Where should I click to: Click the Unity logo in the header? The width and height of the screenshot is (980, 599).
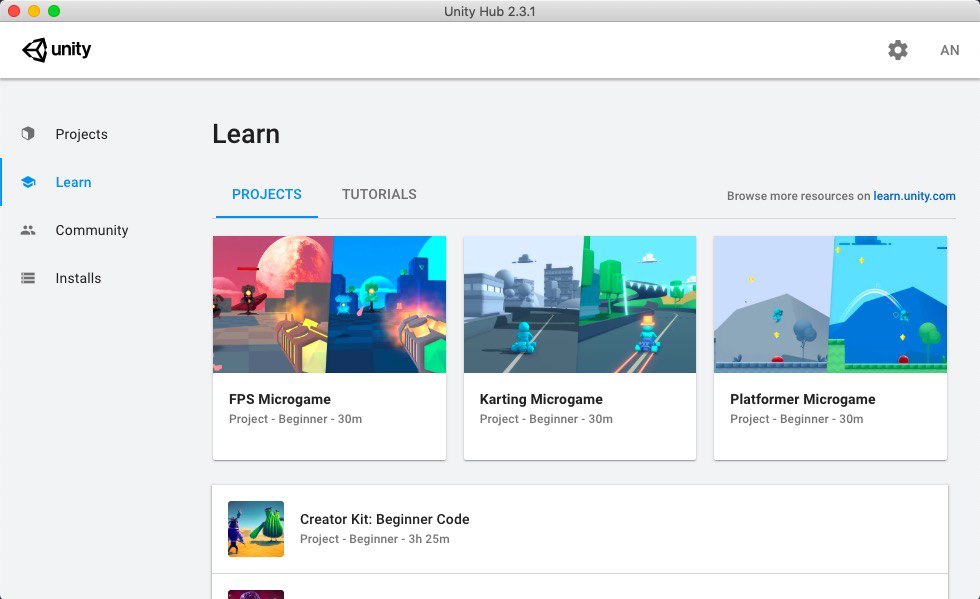56,49
